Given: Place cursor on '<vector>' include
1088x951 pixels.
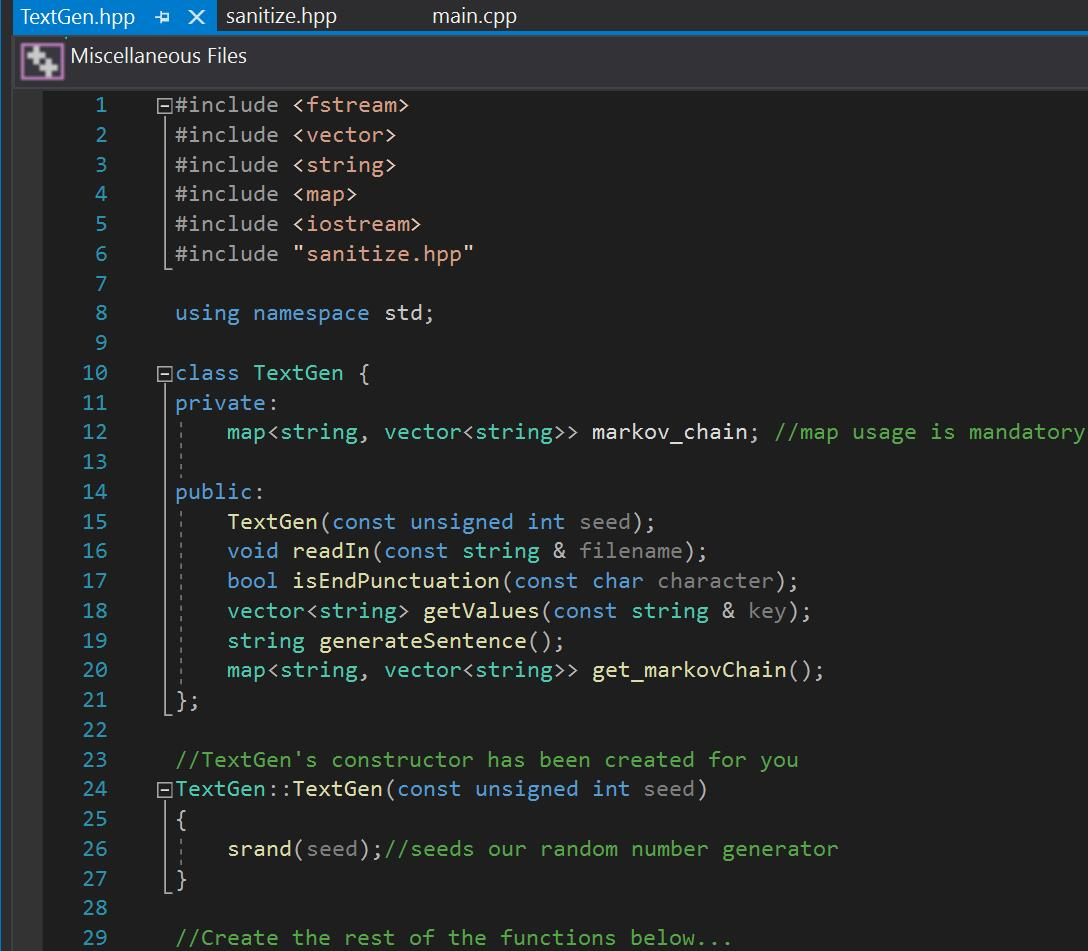Looking at the screenshot, I should pyautogui.click(x=344, y=135).
